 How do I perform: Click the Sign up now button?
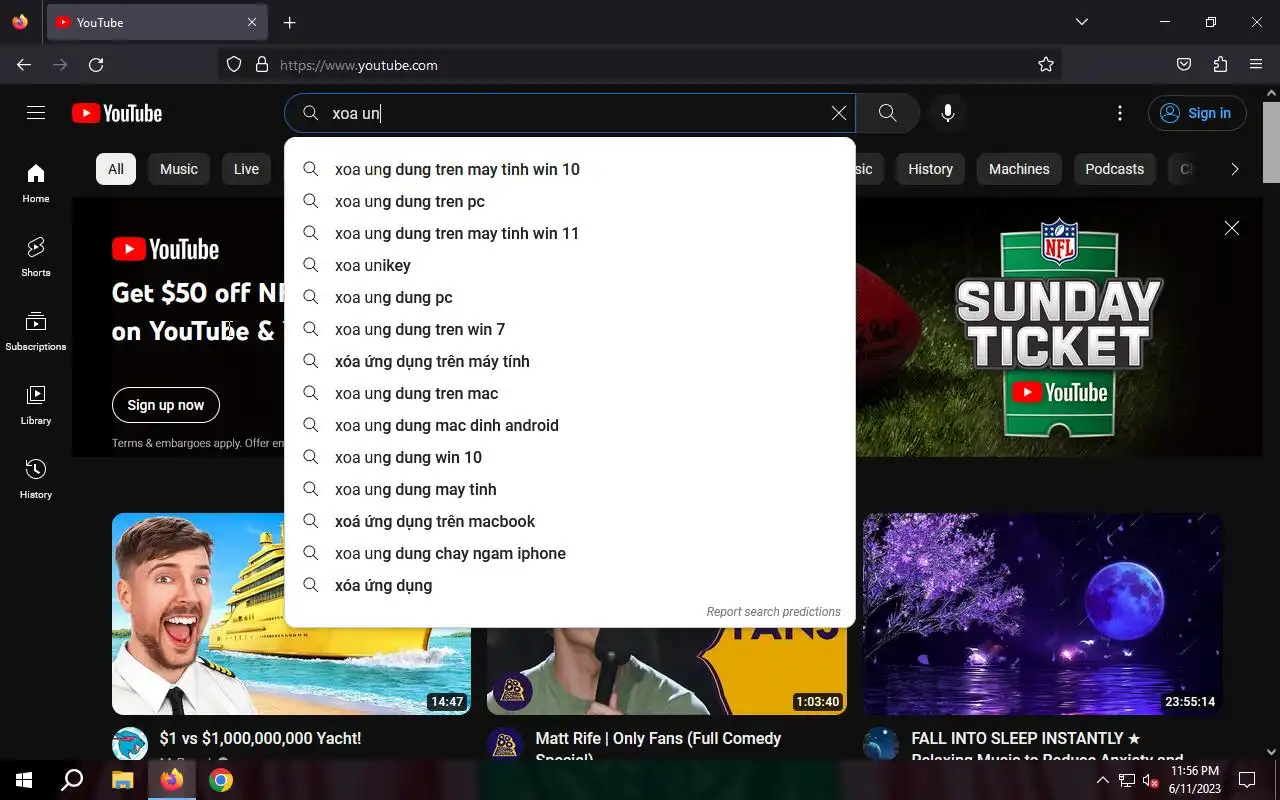click(166, 405)
